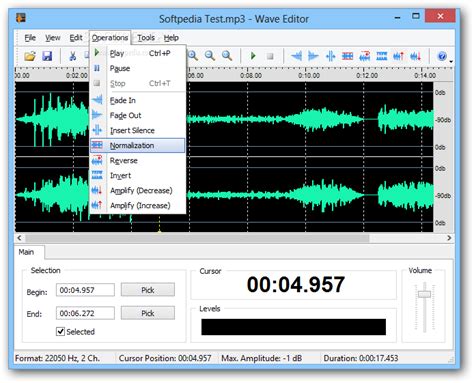Image resolution: width=474 pixels, height=383 pixels.
Task: Click the End time input field
Action: tap(85, 313)
